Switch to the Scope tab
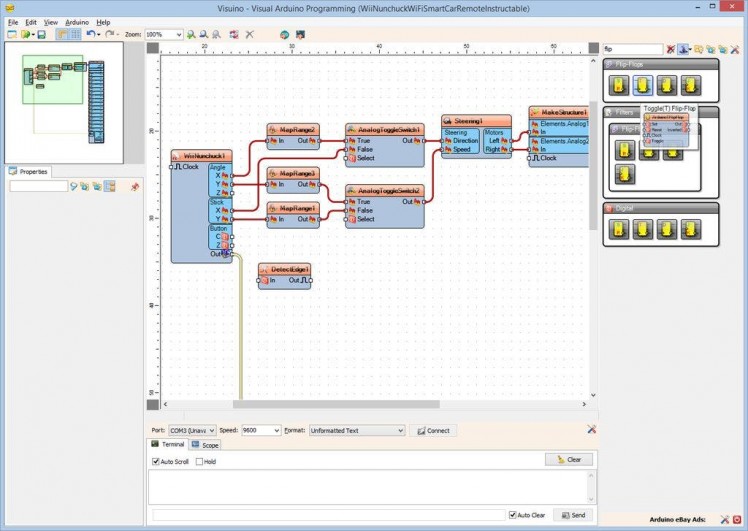748x531 pixels. pyautogui.click(x=206, y=445)
